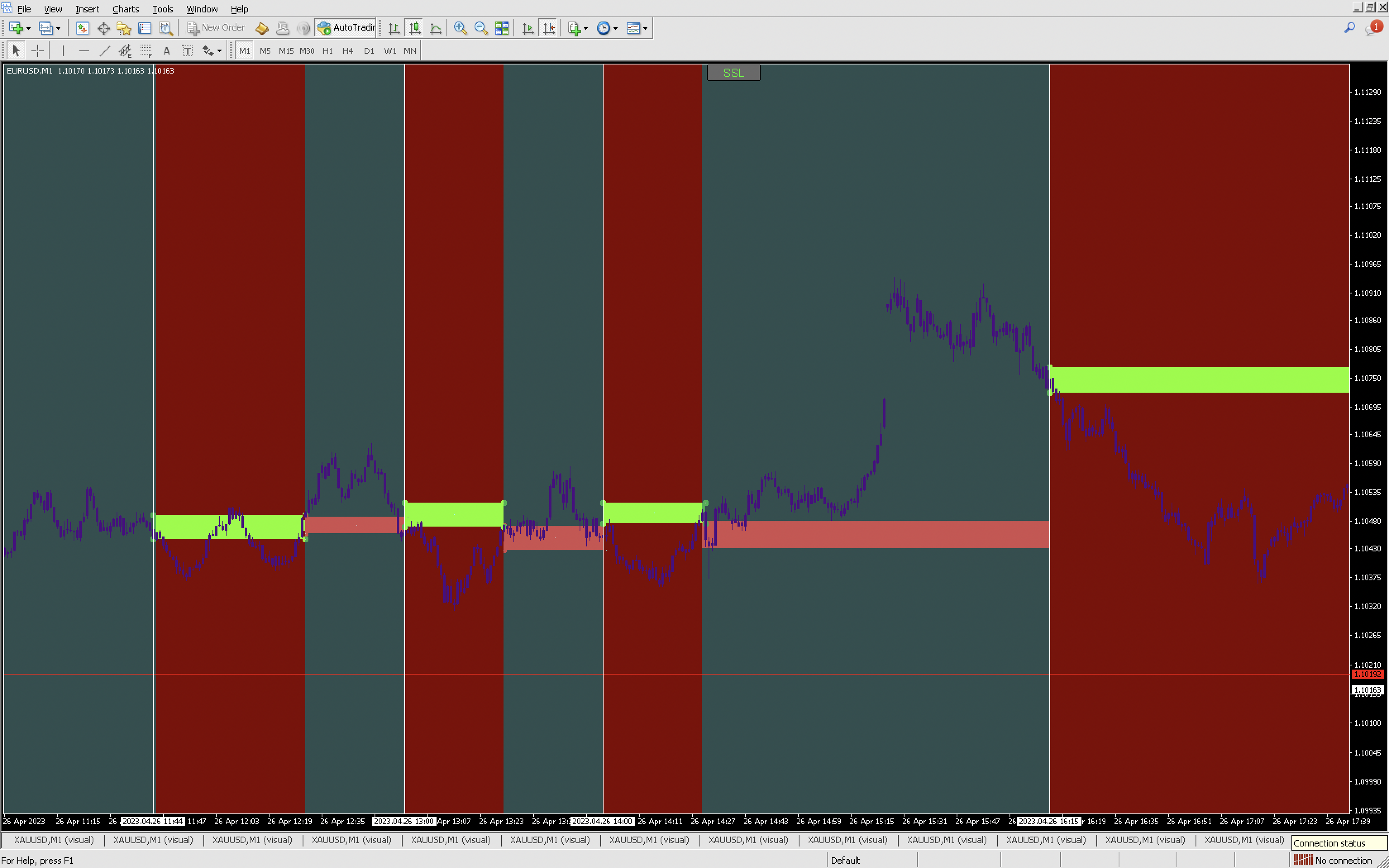Expand the New Chart dropdown arrow
Screen dimensions: 1389x868
(28, 28)
